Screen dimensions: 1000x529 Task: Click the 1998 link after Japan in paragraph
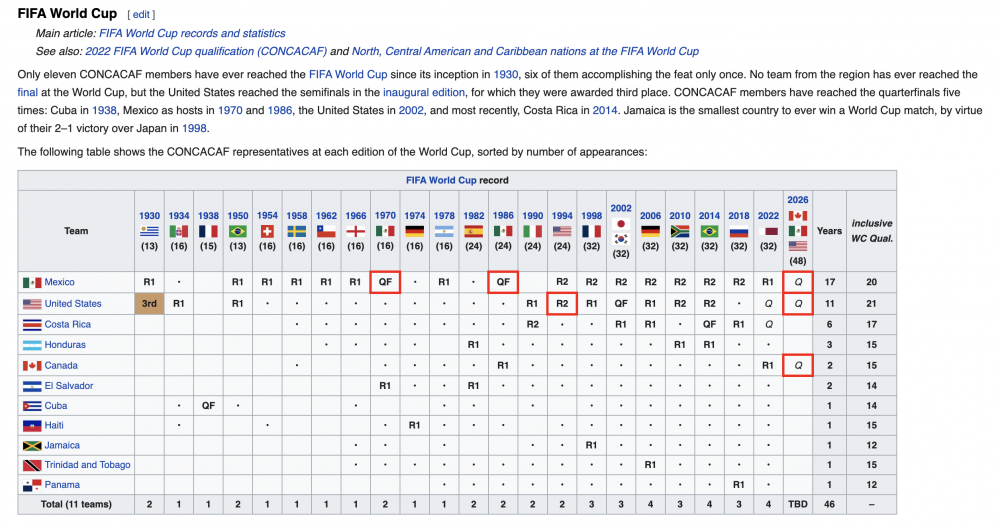click(x=195, y=128)
